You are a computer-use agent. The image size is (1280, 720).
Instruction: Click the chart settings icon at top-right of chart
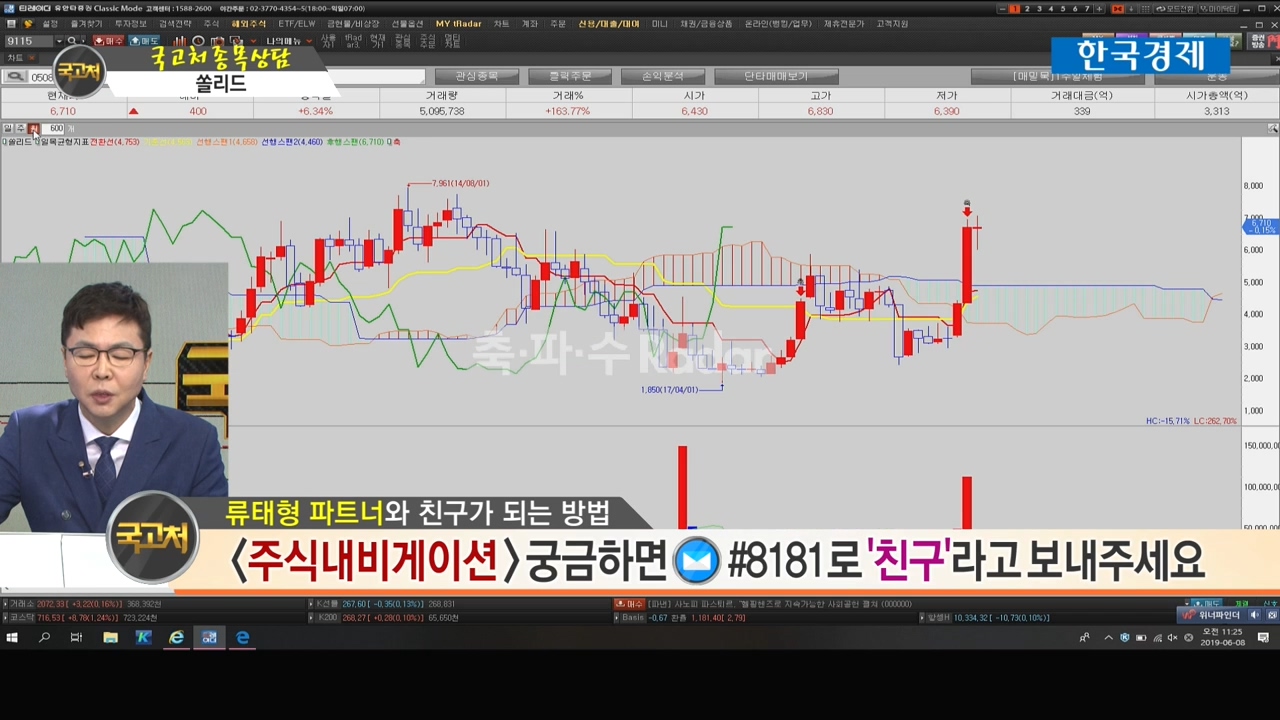1272,128
